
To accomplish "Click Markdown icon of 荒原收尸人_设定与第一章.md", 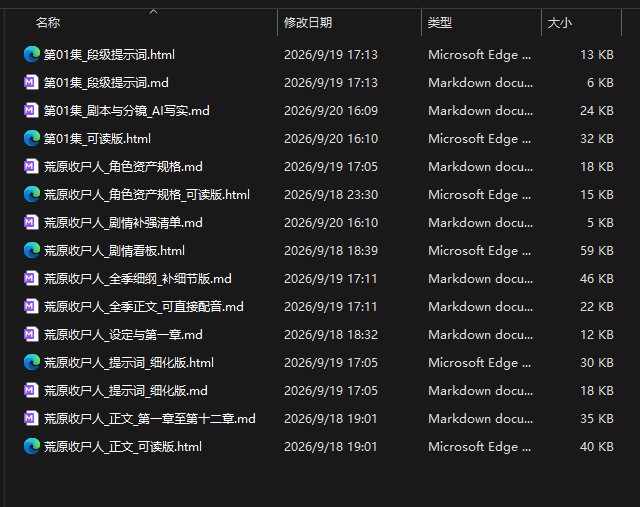I will (x=31, y=334).
